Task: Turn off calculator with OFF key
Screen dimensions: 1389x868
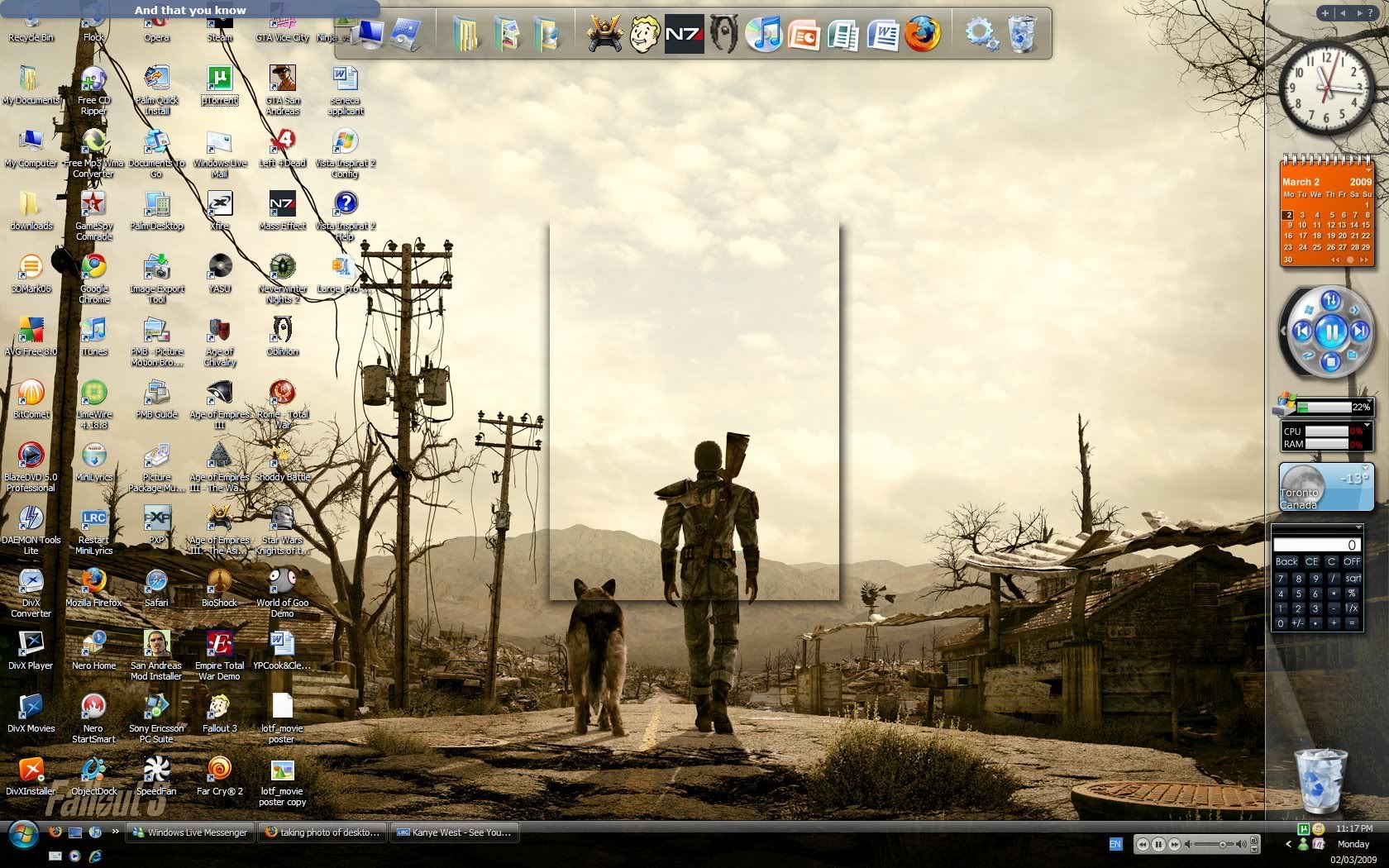Action: (1352, 561)
